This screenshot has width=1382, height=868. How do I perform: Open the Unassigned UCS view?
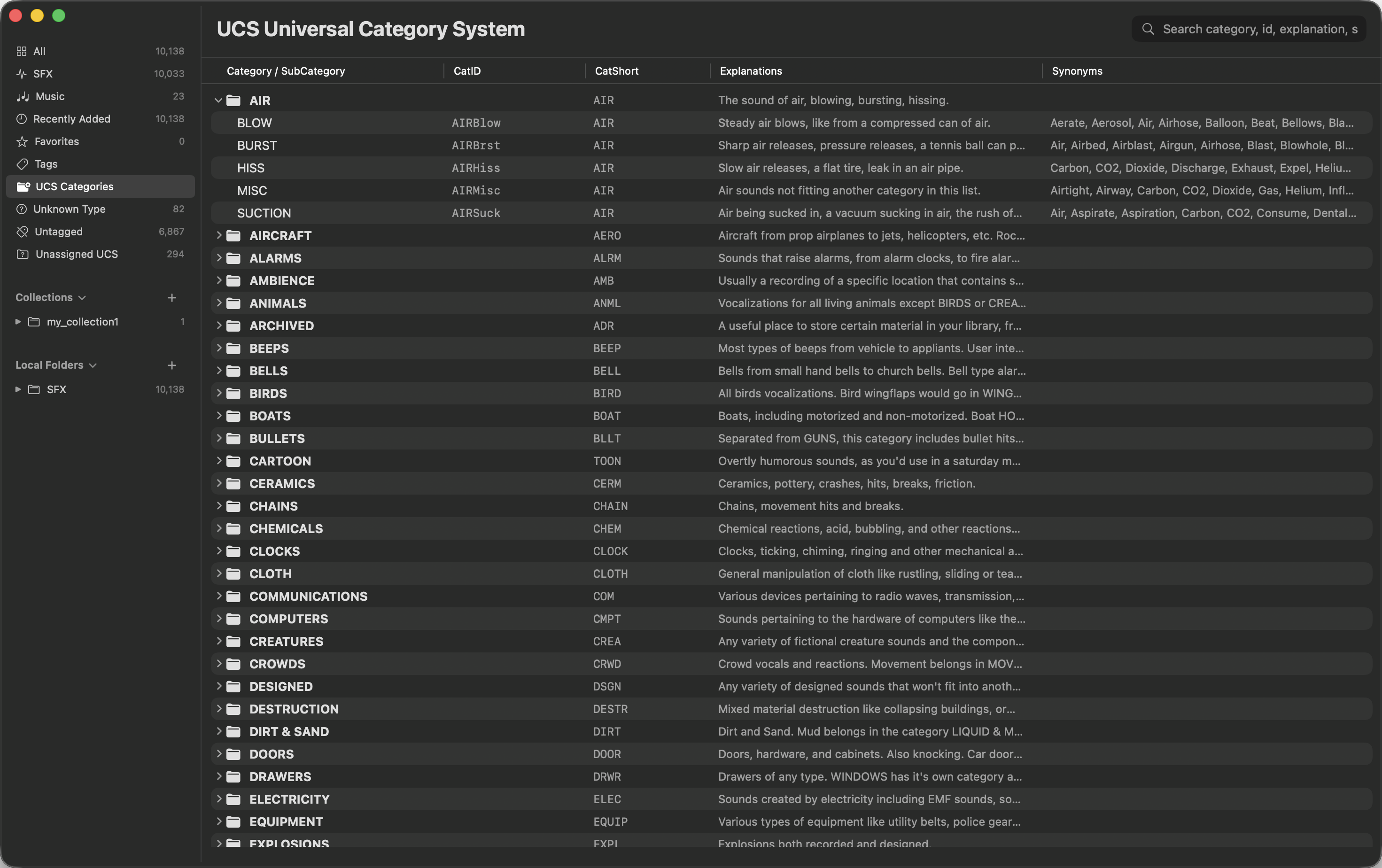tap(101, 254)
